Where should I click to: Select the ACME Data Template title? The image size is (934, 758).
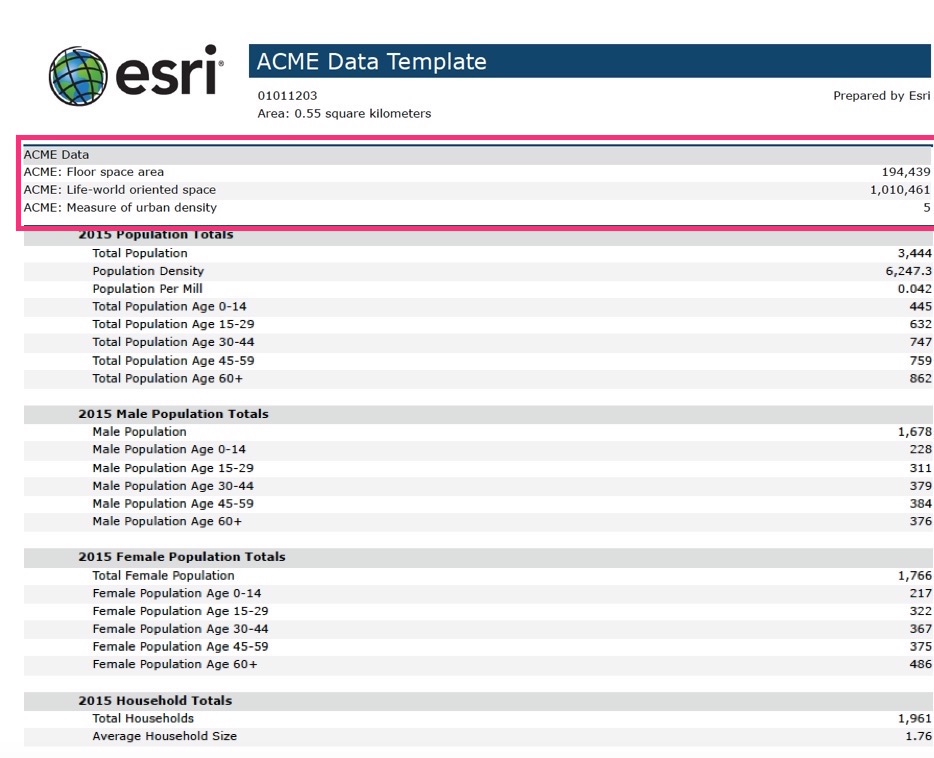click(x=372, y=61)
